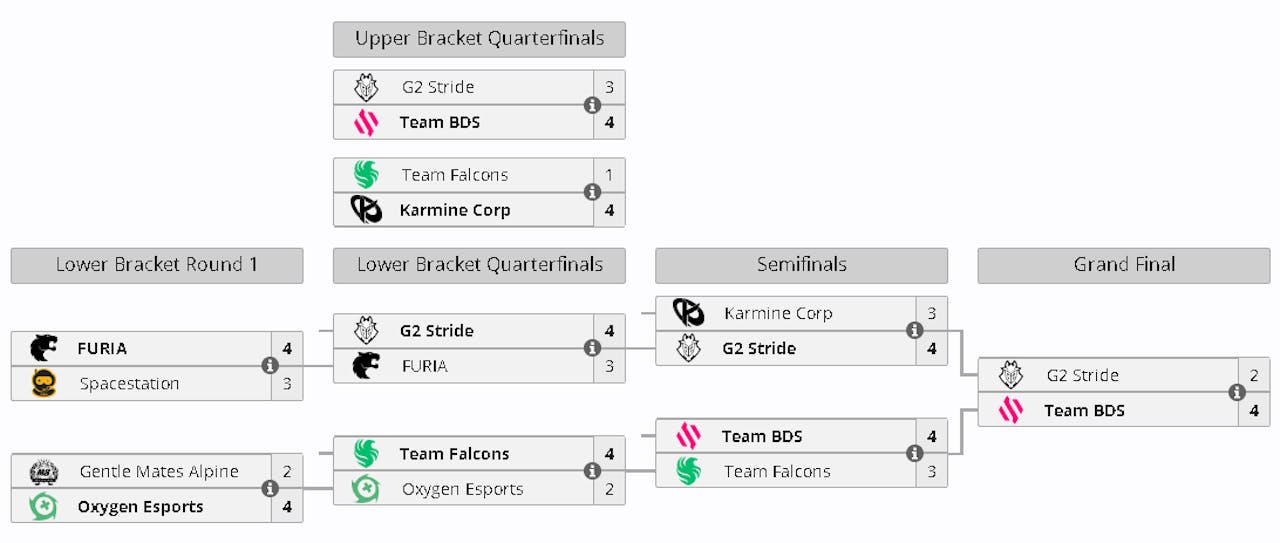1280x543 pixels.
Task: Click Karmine Corp logo in the Semifinals
Action: 688,313
